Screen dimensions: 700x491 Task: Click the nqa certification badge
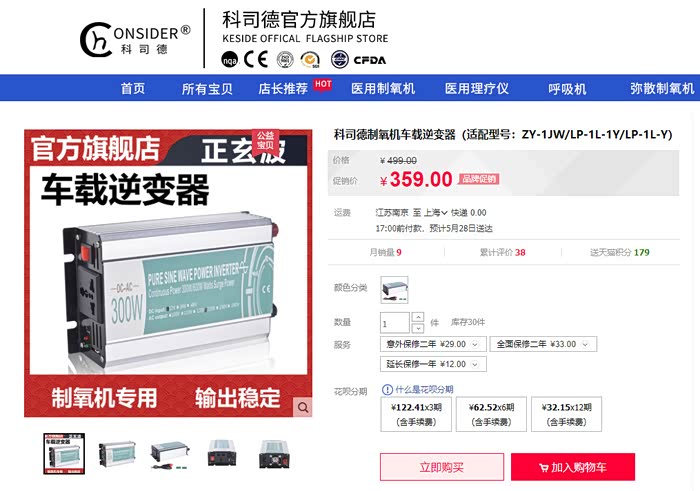click(229, 60)
